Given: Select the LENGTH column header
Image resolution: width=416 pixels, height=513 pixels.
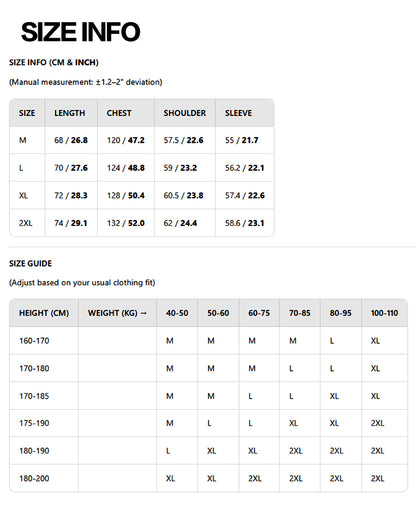Looking at the screenshot, I should [70, 113].
